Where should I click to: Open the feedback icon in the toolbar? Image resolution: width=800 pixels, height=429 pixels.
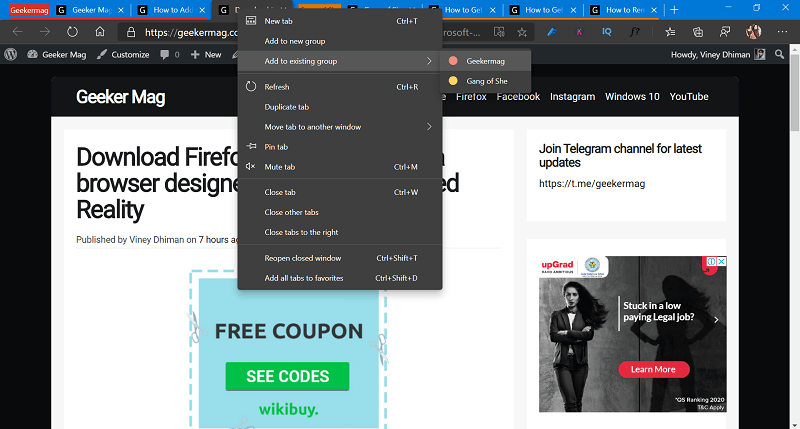click(x=725, y=32)
